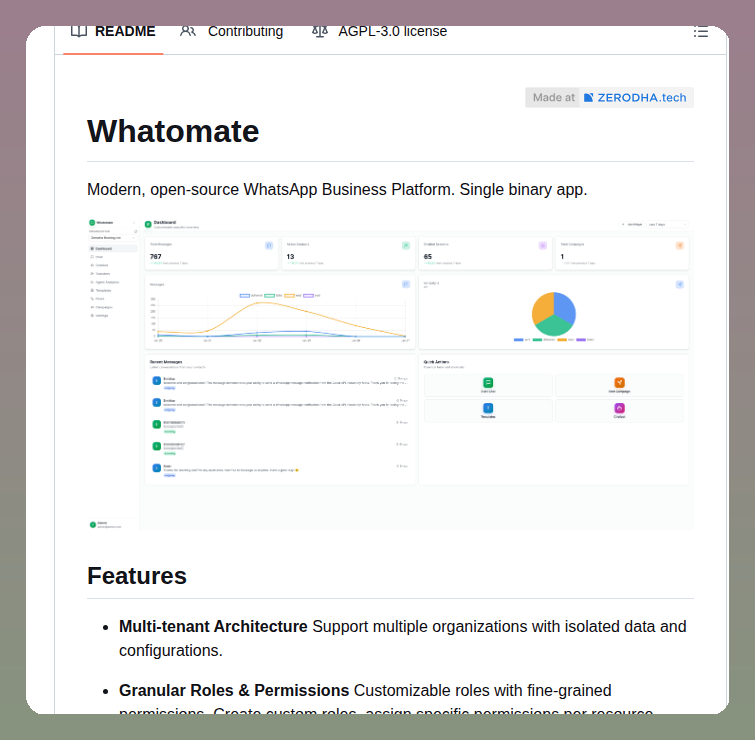Open the README outline list icon
Screen dimensions: 755x740
point(701,32)
